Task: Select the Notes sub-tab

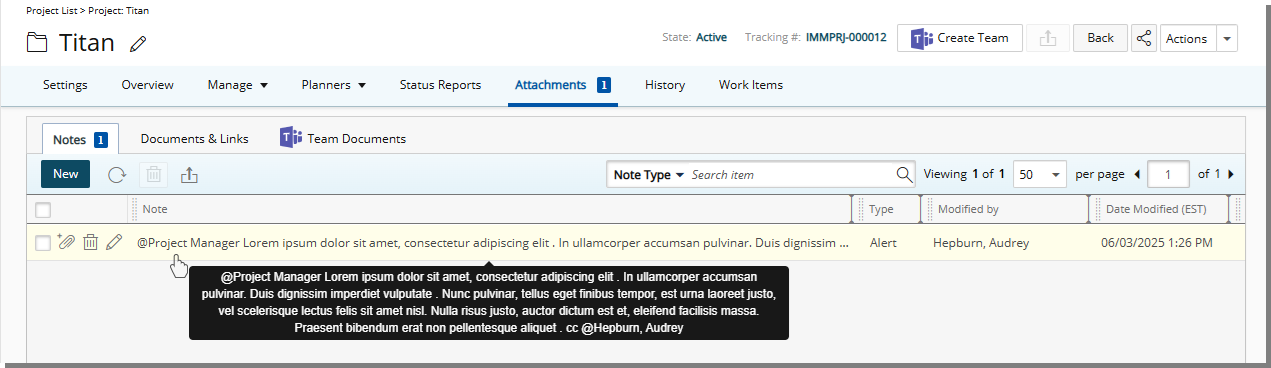Action: coord(80,139)
